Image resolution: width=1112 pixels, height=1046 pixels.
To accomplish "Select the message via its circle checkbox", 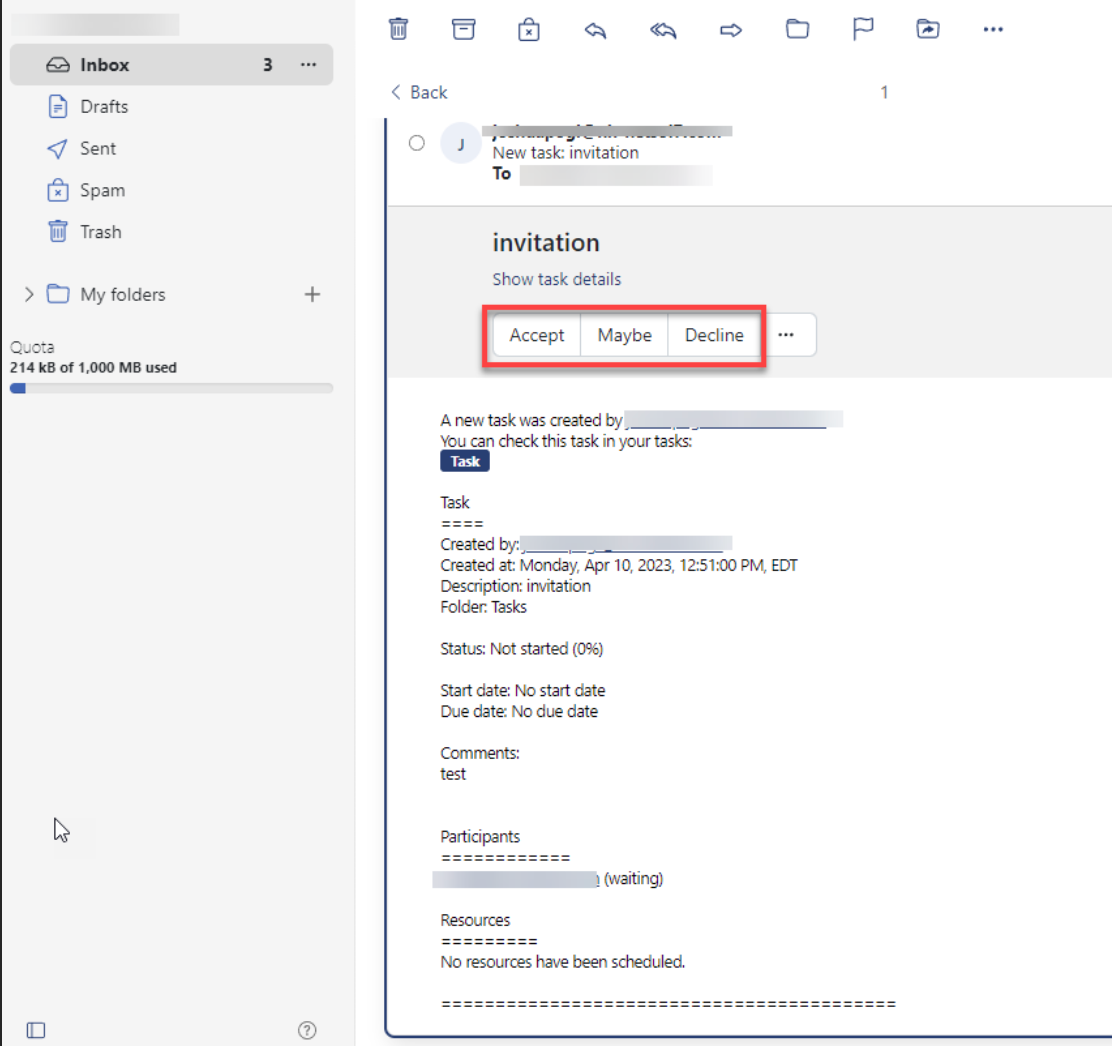I will [x=417, y=143].
